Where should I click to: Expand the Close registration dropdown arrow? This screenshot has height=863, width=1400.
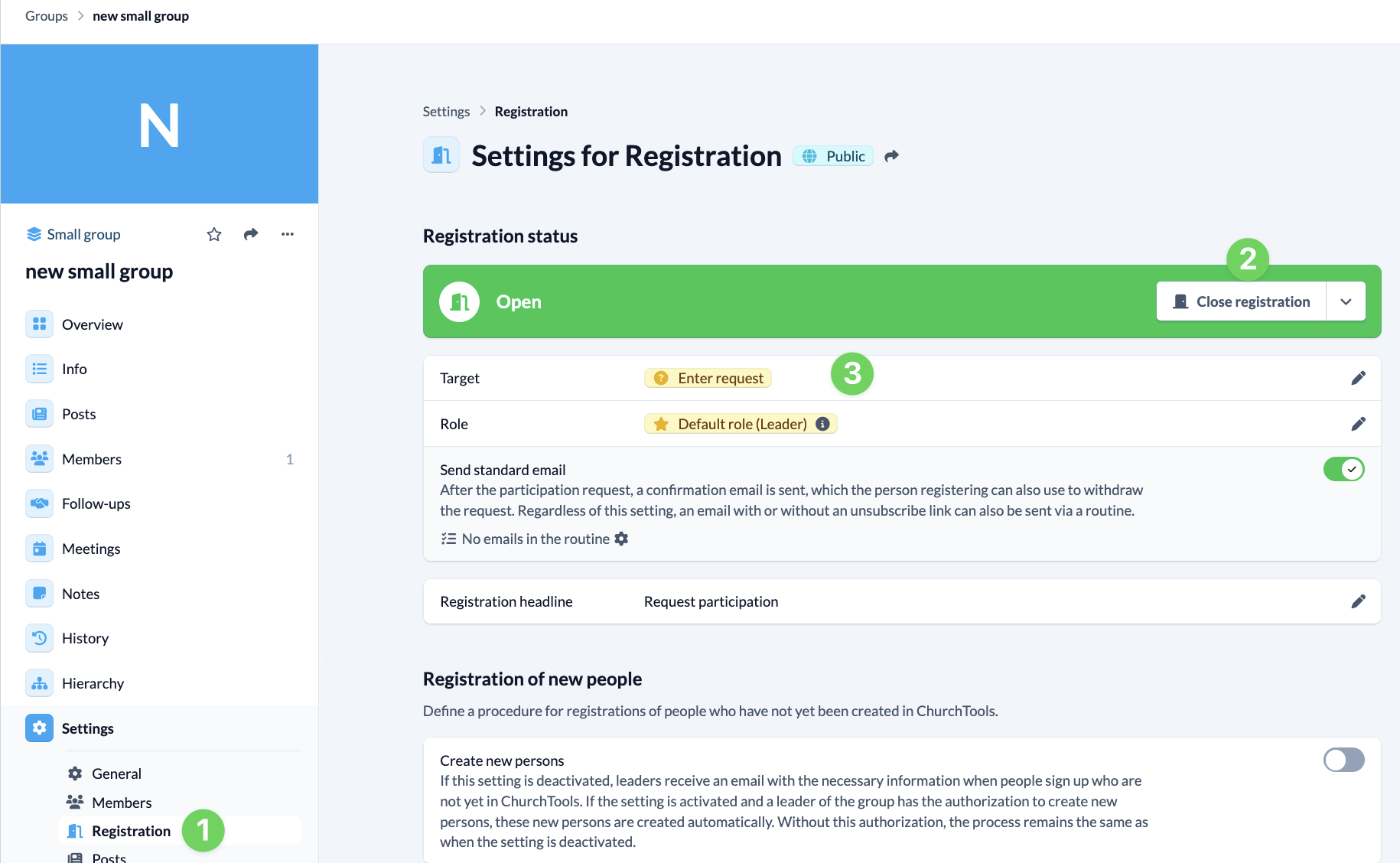pyautogui.click(x=1346, y=301)
